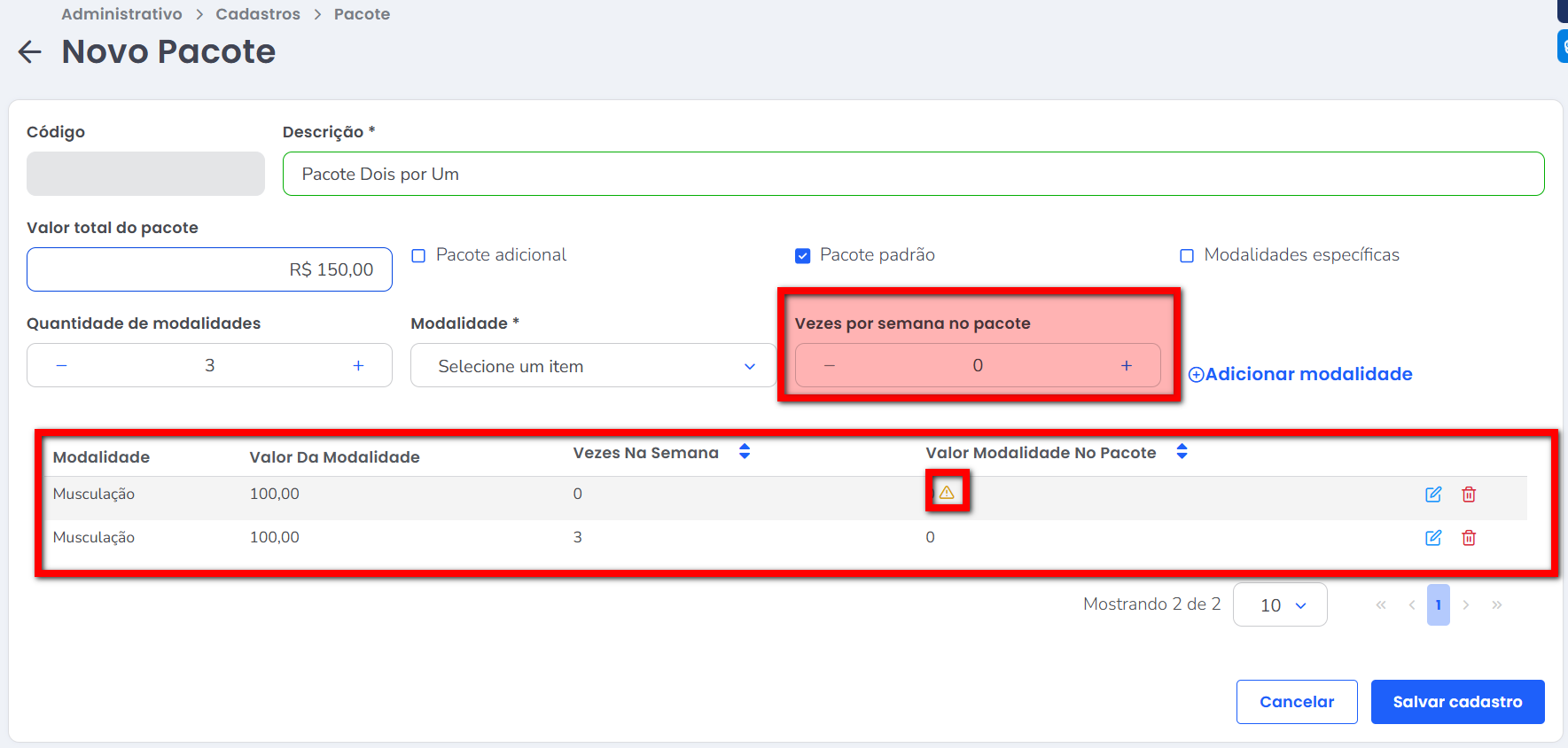The width and height of the screenshot is (1568, 748).
Task: Click the back arrow beside Novo Pacote
Action: point(30,52)
